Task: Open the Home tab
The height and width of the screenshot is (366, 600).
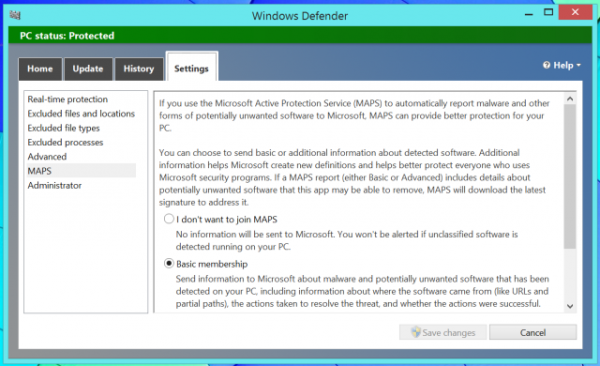Action: pyautogui.click(x=40, y=69)
